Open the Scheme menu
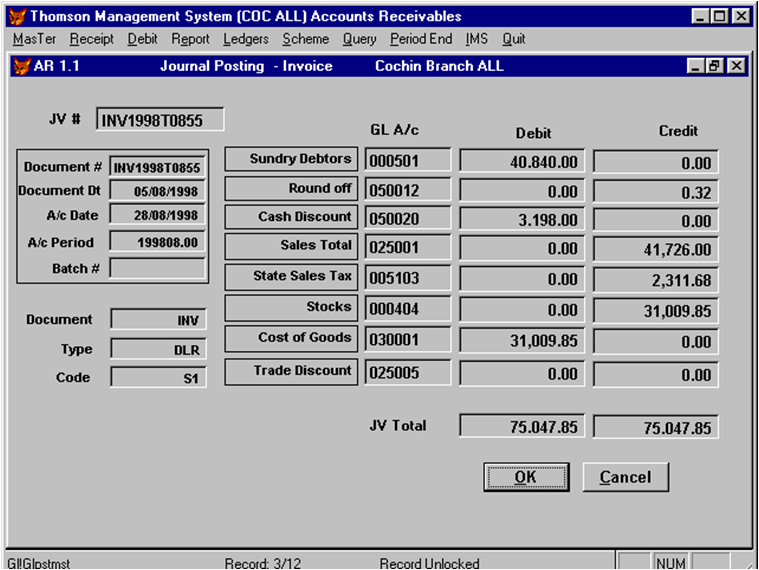759x570 pixels. 306,39
